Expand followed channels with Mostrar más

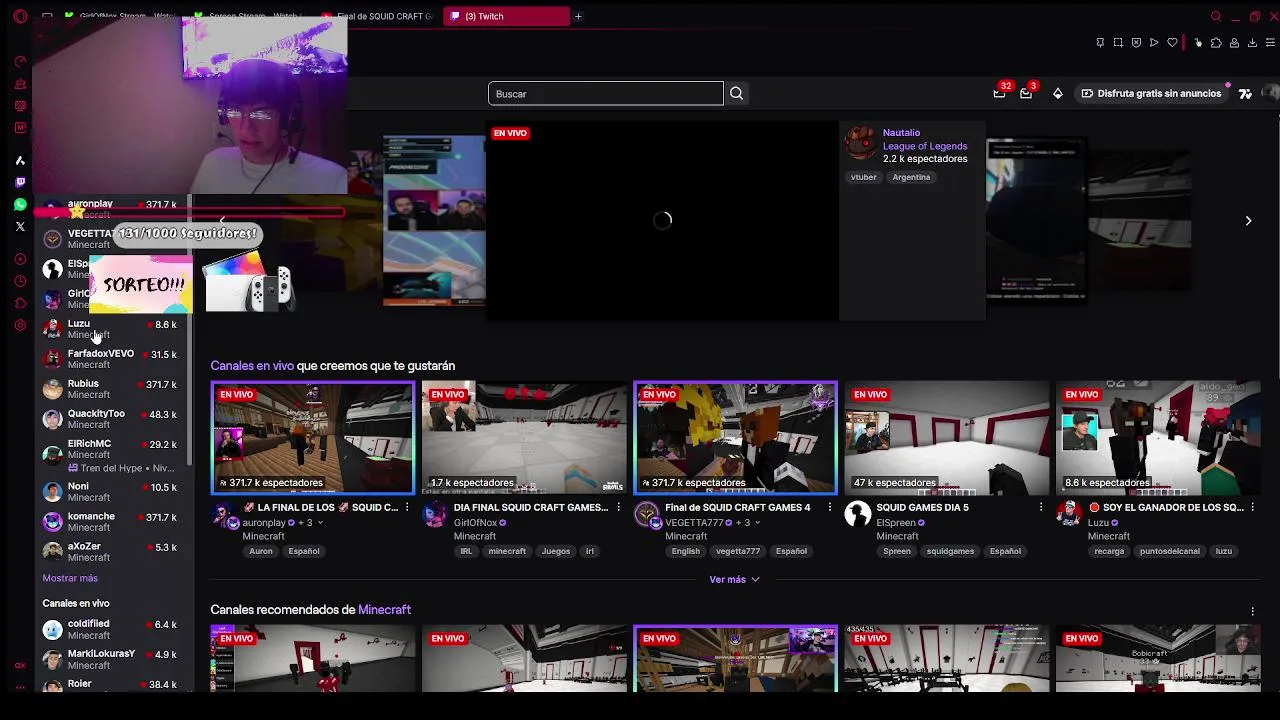tap(70, 578)
